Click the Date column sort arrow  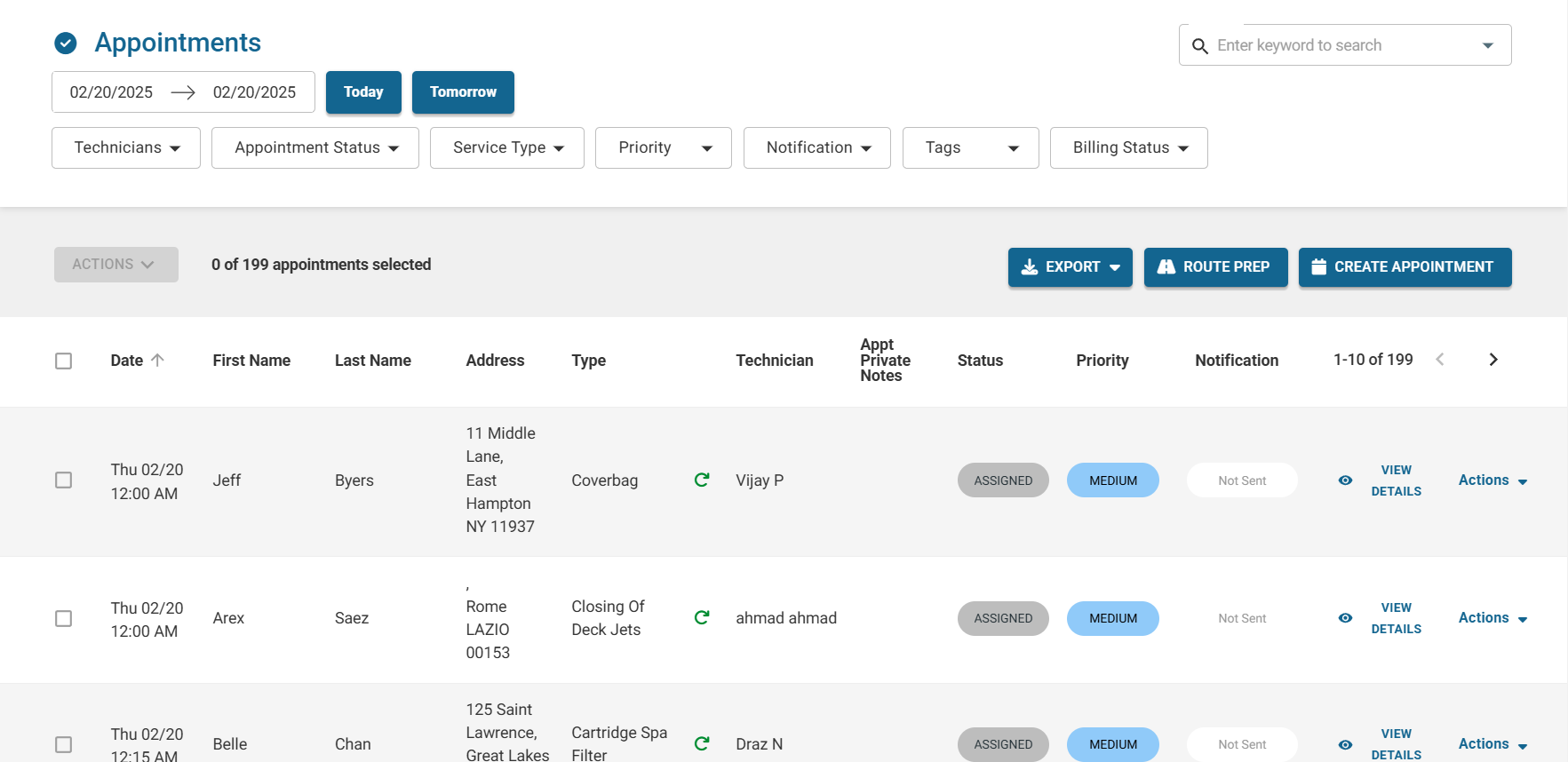click(x=158, y=360)
